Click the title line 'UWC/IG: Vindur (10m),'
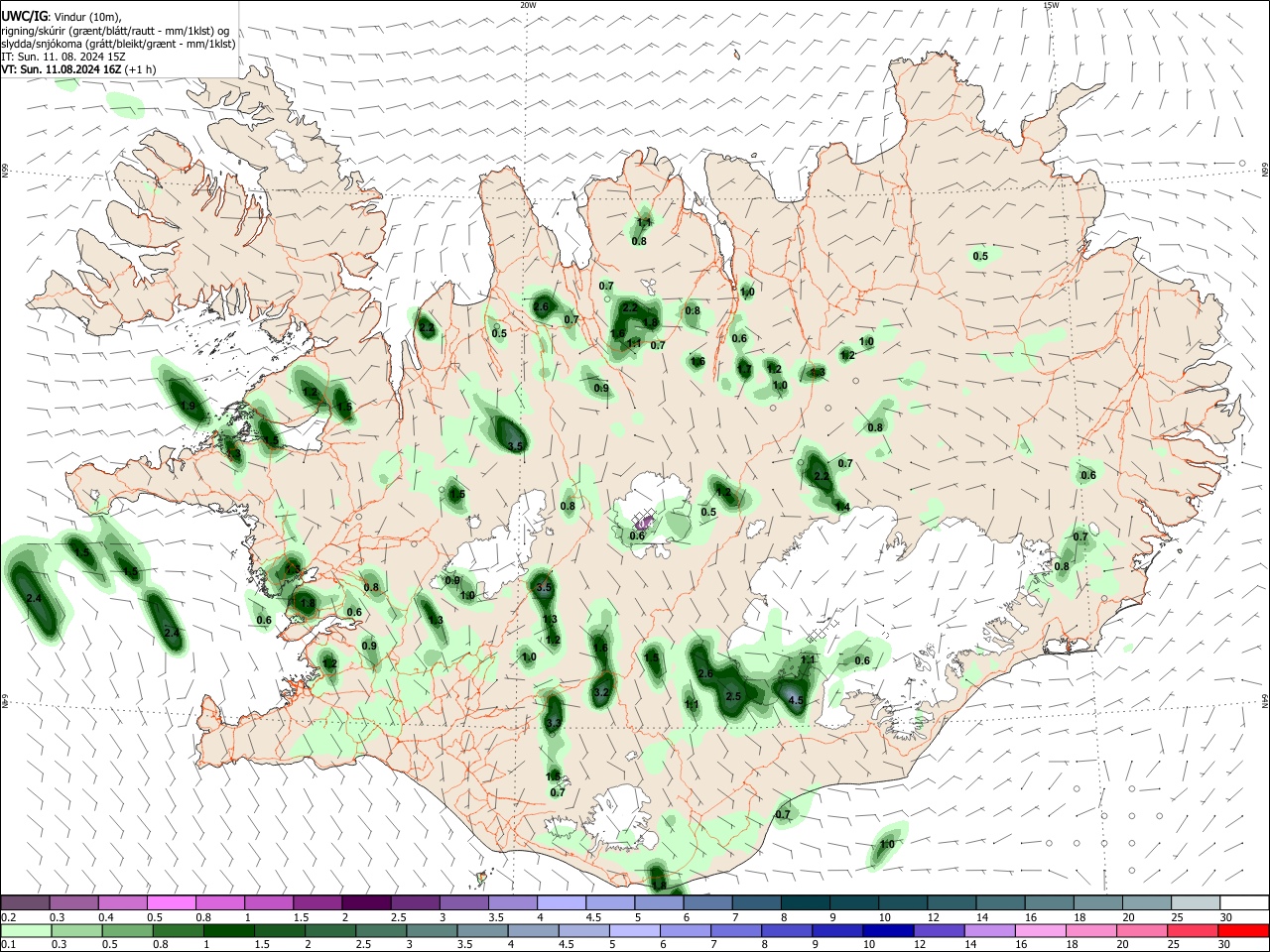 click(x=62, y=17)
